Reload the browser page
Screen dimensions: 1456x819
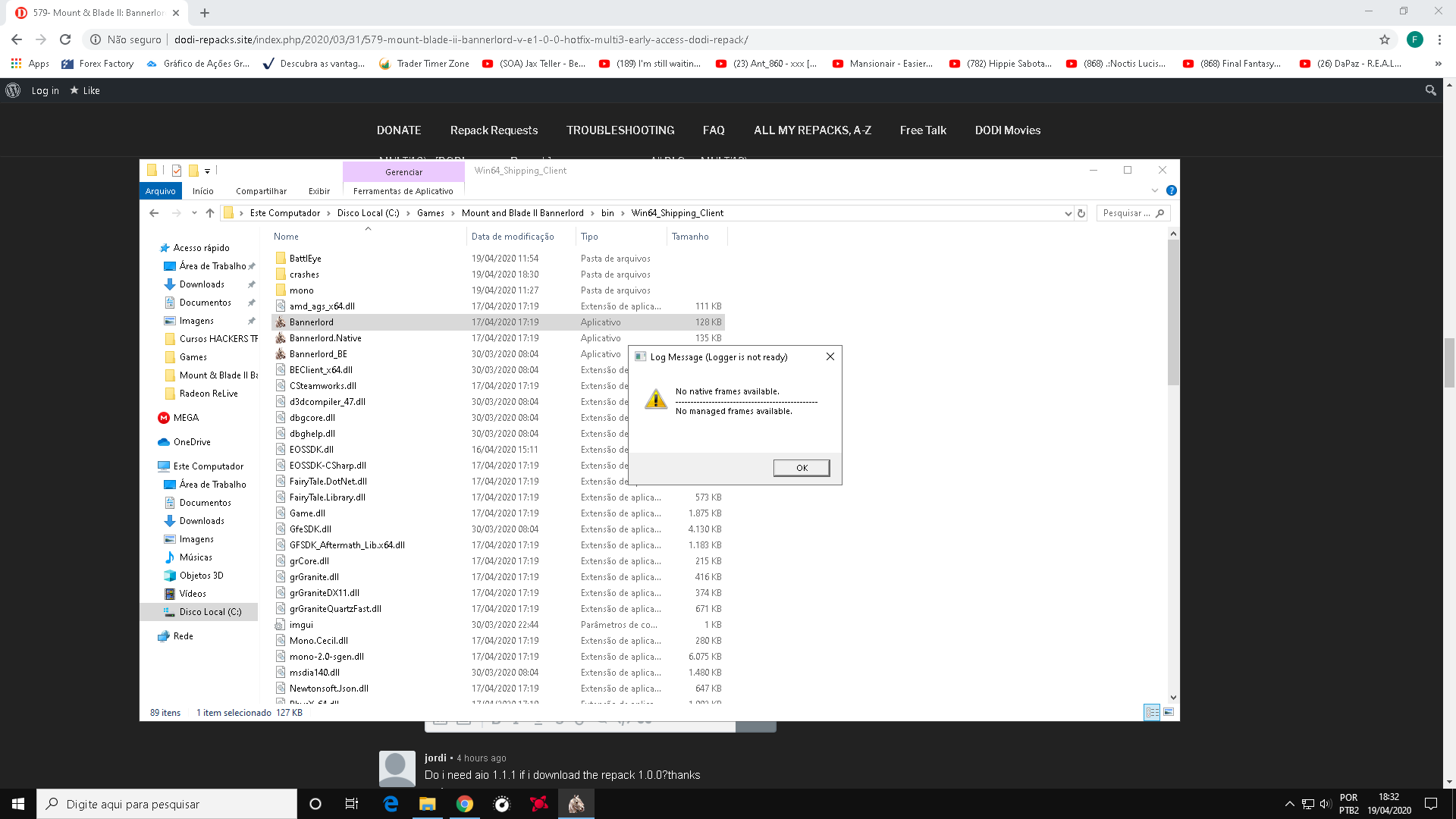point(65,39)
